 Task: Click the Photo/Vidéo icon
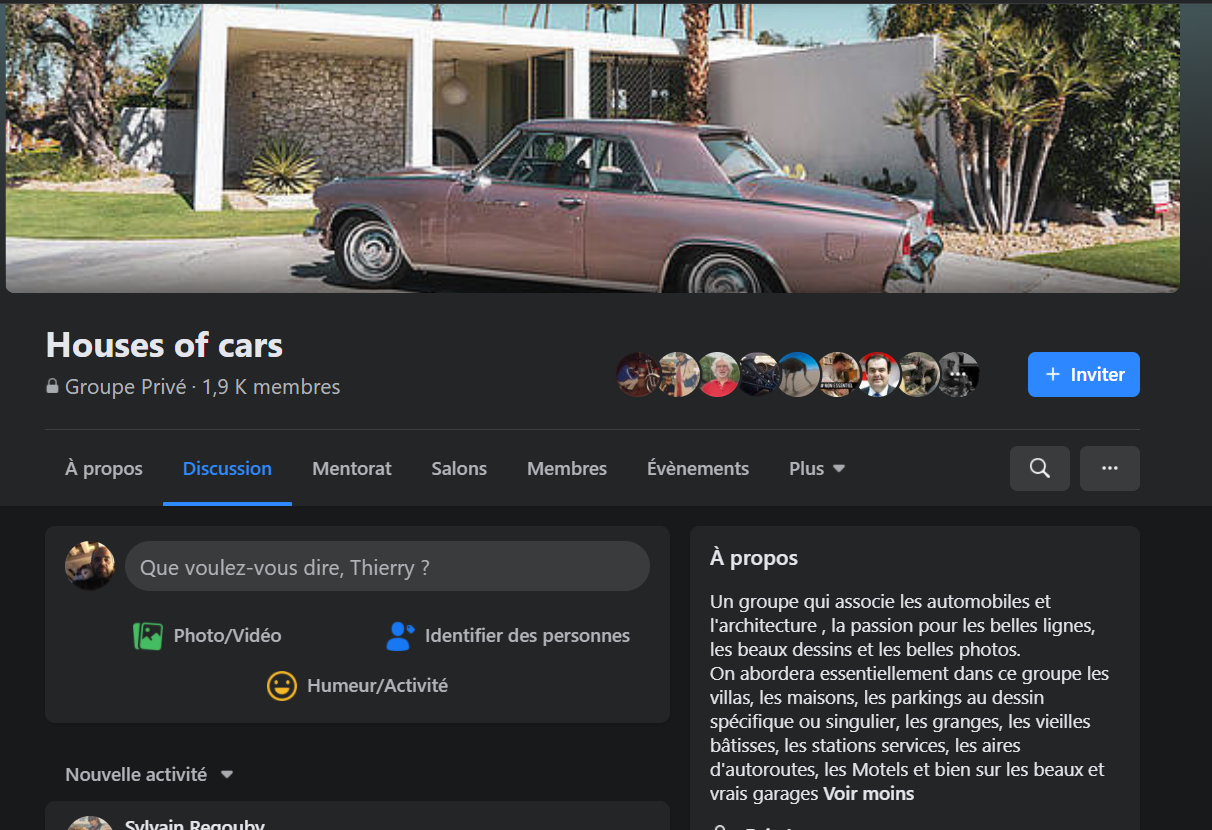click(x=148, y=636)
